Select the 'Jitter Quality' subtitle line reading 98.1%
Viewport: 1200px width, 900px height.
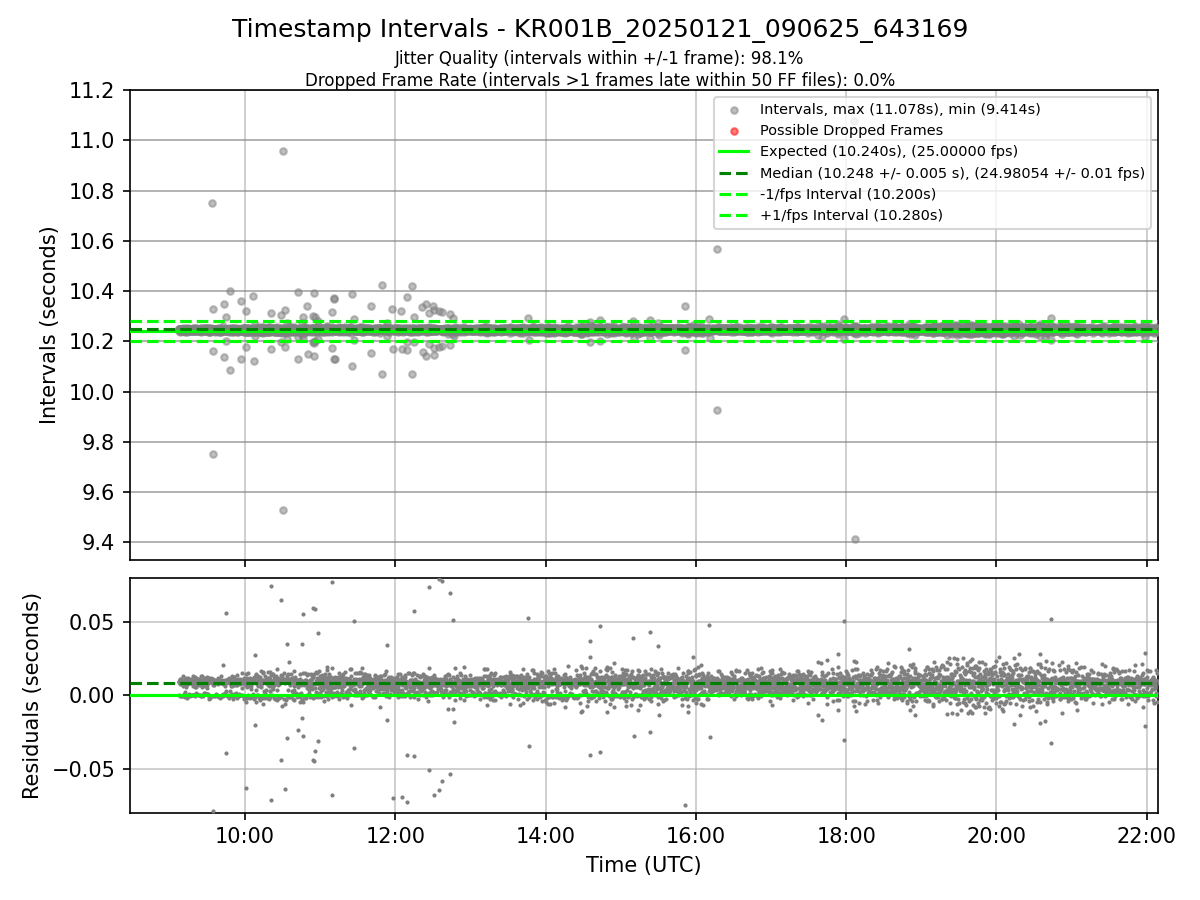[599, 59]
